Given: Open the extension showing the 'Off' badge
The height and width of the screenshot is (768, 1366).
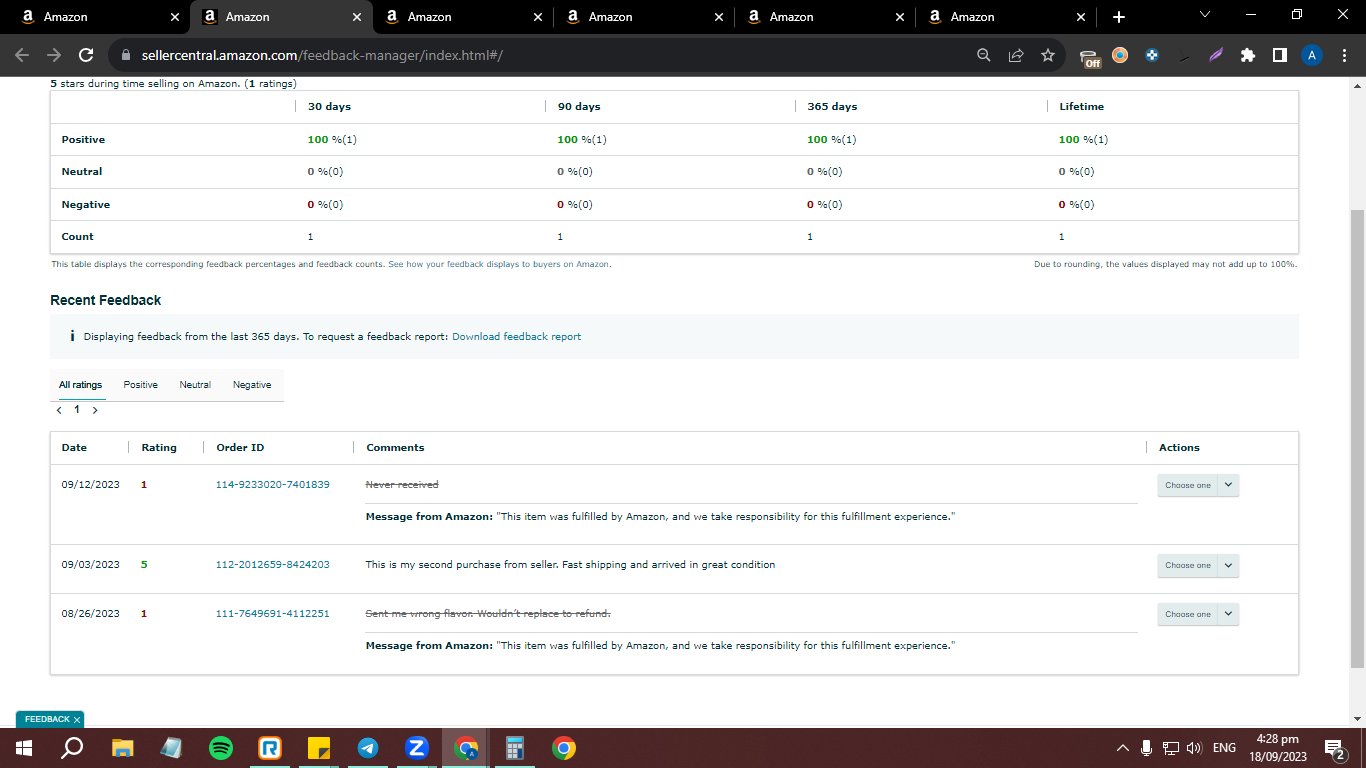Looking at the screenshot, I should pyautogui.click(x=1090, y=57).
